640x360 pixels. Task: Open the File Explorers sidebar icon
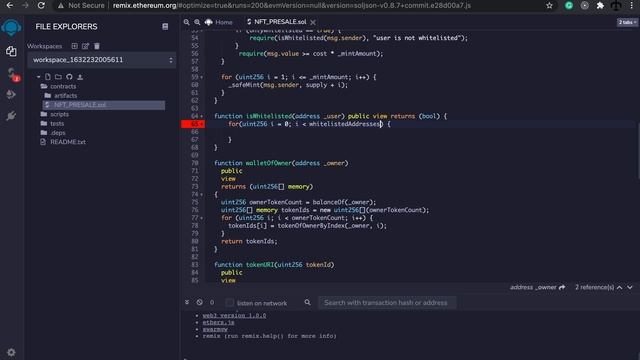coord(11,51)
